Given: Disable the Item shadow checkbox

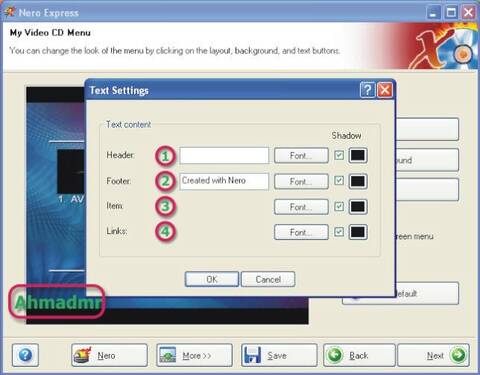Looking at the screenshot, I should (x=339, y=206).
